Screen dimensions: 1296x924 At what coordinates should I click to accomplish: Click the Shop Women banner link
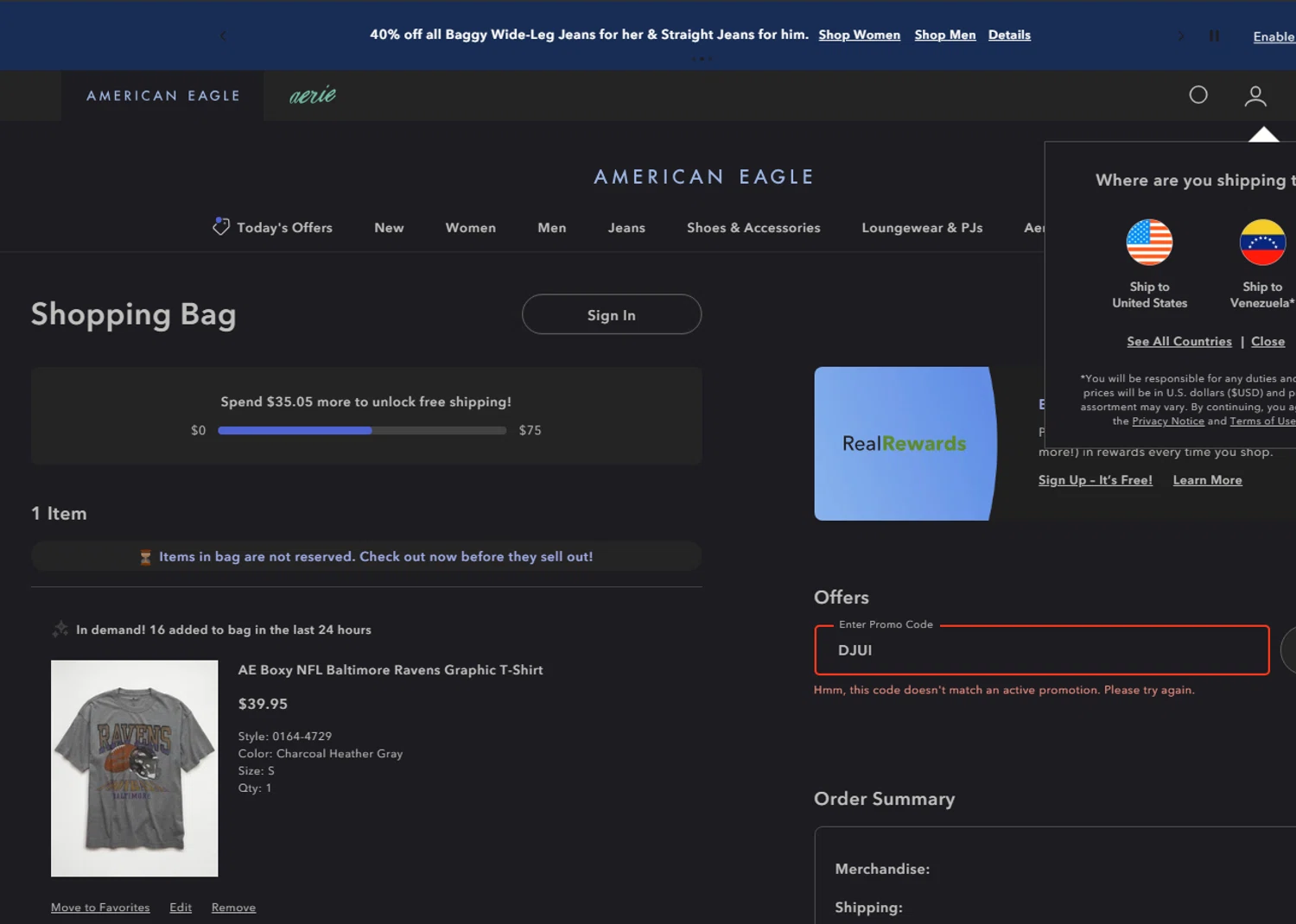(x=860, y=35)
